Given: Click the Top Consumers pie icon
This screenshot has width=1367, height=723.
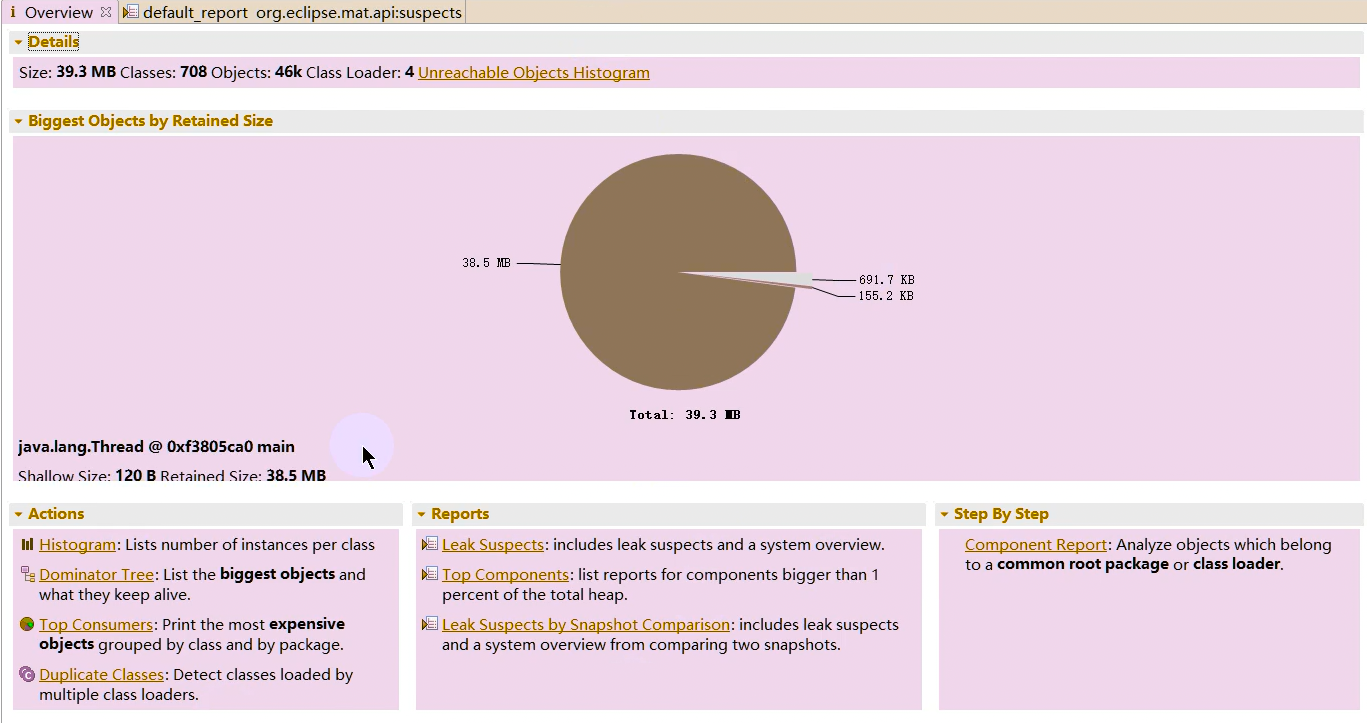Looking at the screenshot, I should pos(27,624).
